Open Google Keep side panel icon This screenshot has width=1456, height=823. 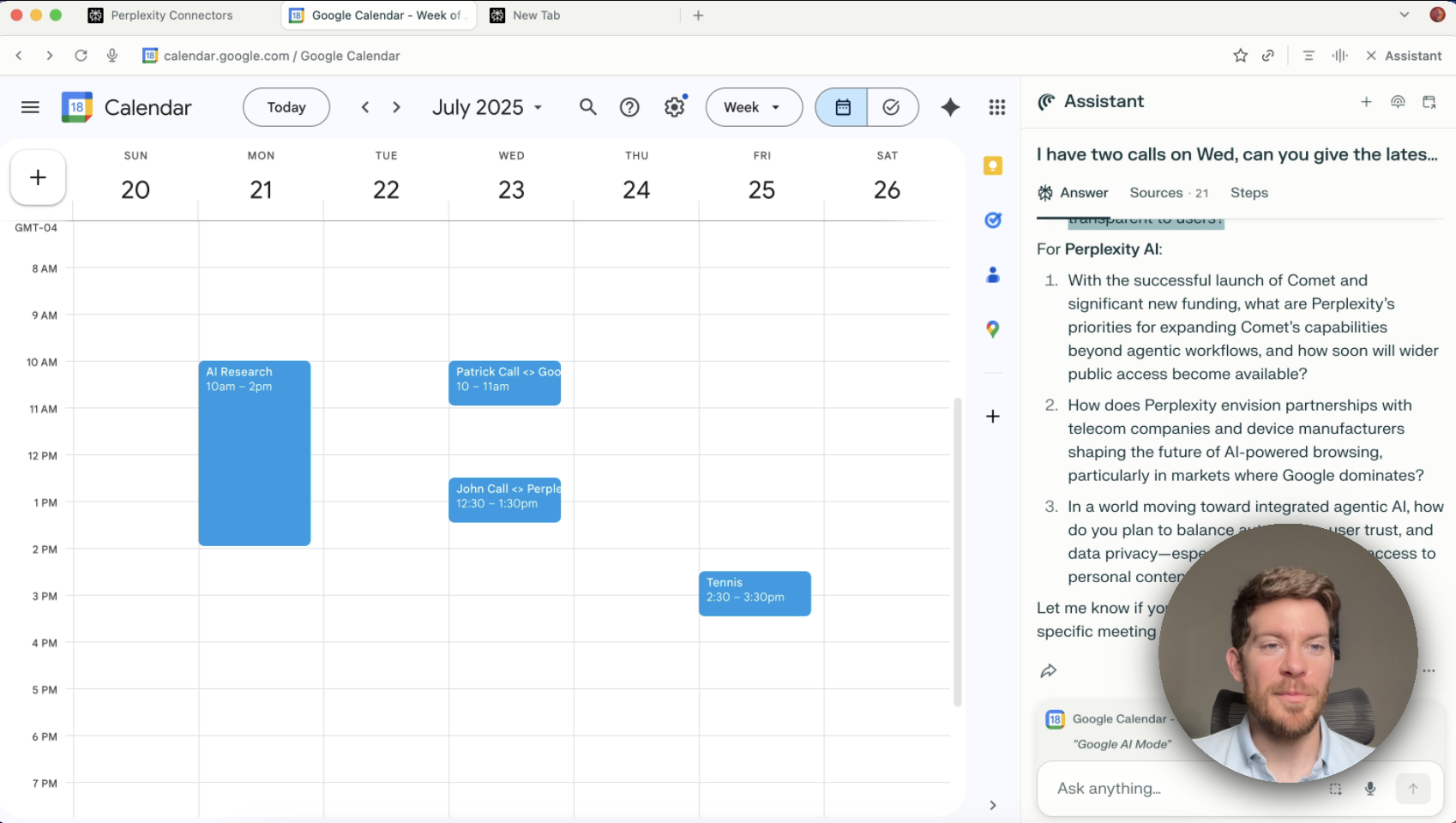click(x=993, y=165)
